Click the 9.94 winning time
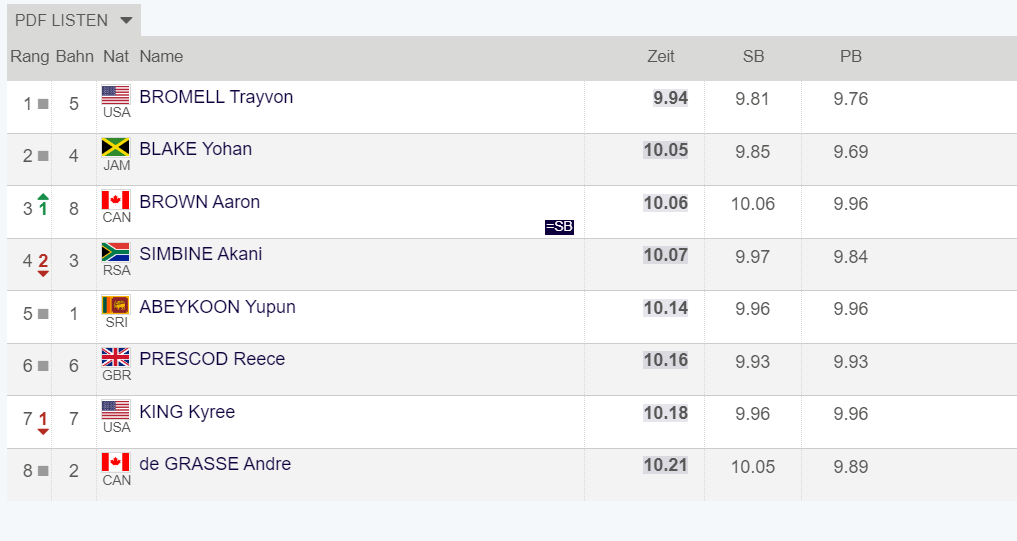Screen dimensions: 1017x541 coord(670,98)
